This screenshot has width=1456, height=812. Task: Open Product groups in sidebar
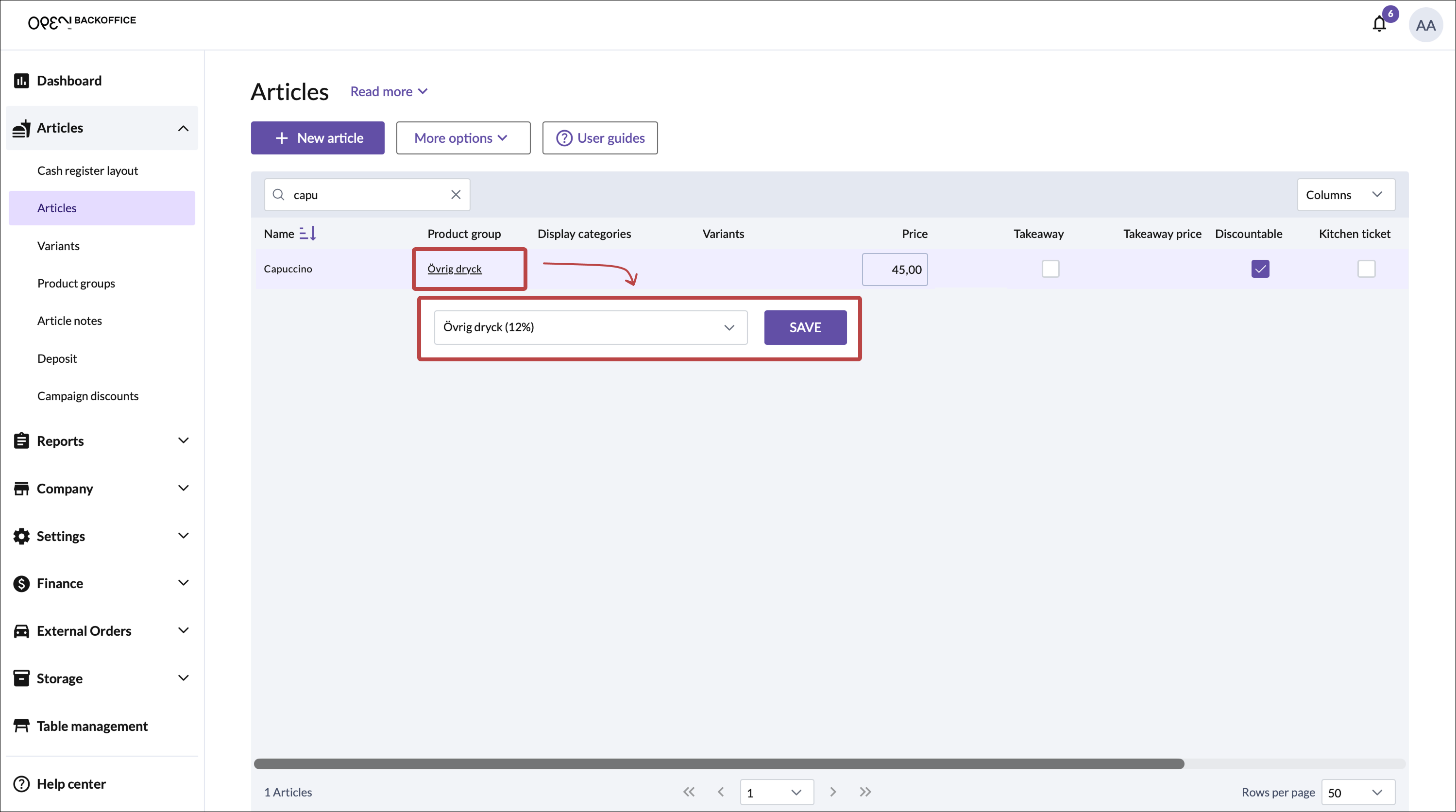[x=76, y=283]
